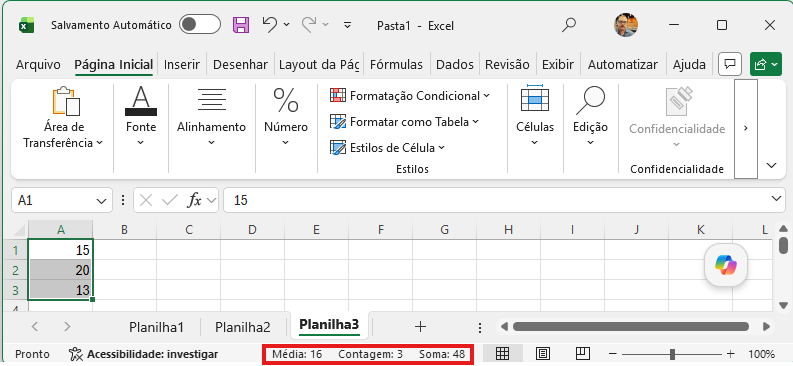Open the search magnifier in title bar
This screenshot has height=366, width=793.
(x=569, y=25)
